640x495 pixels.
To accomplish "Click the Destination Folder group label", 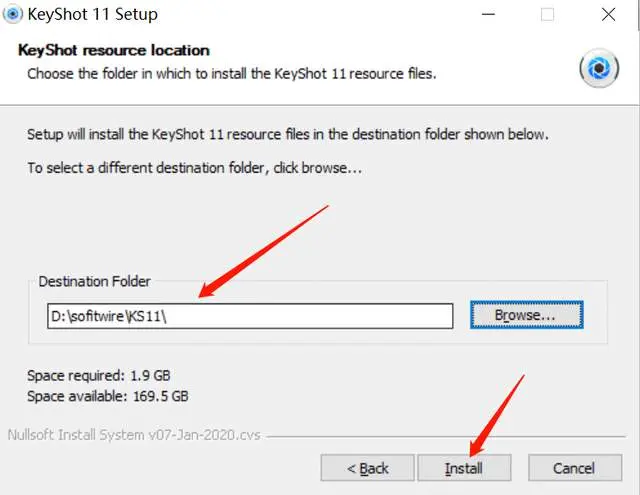I will point(94,281).
